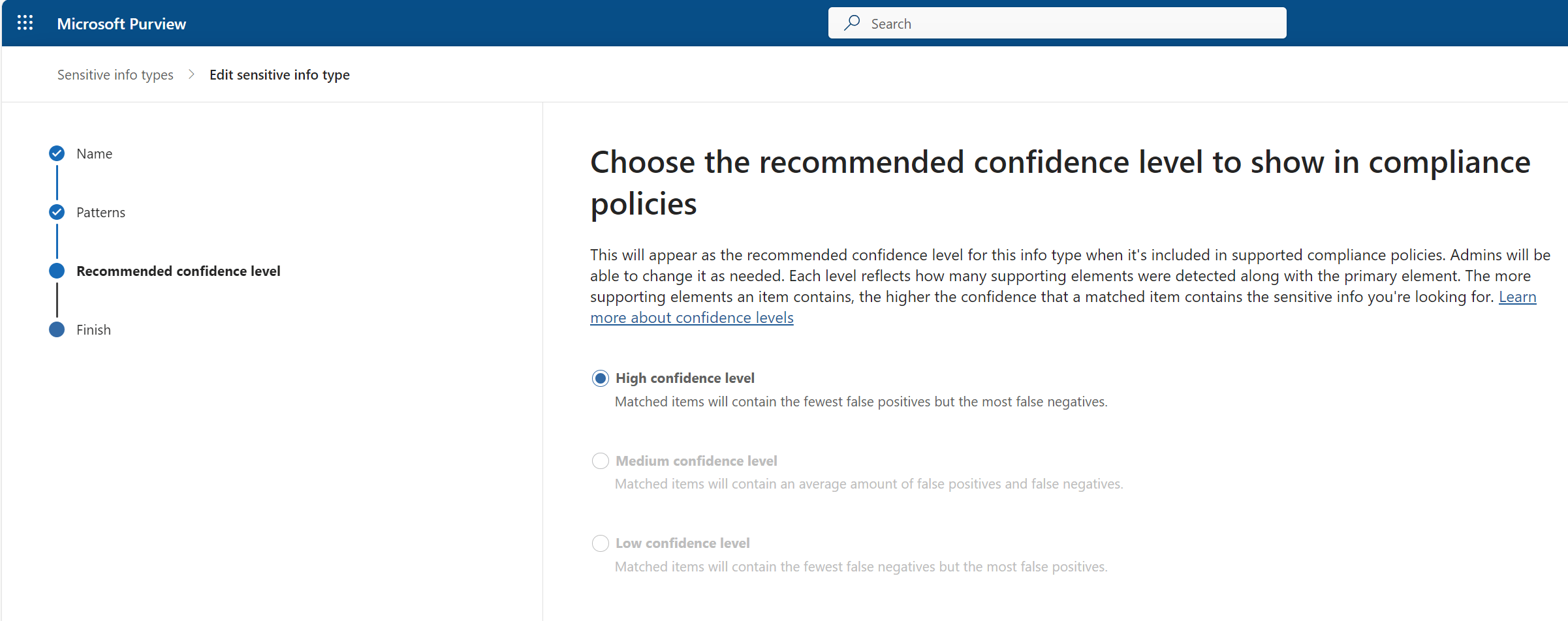Select Medium confidence level radio button

click(x=600, y=461)
